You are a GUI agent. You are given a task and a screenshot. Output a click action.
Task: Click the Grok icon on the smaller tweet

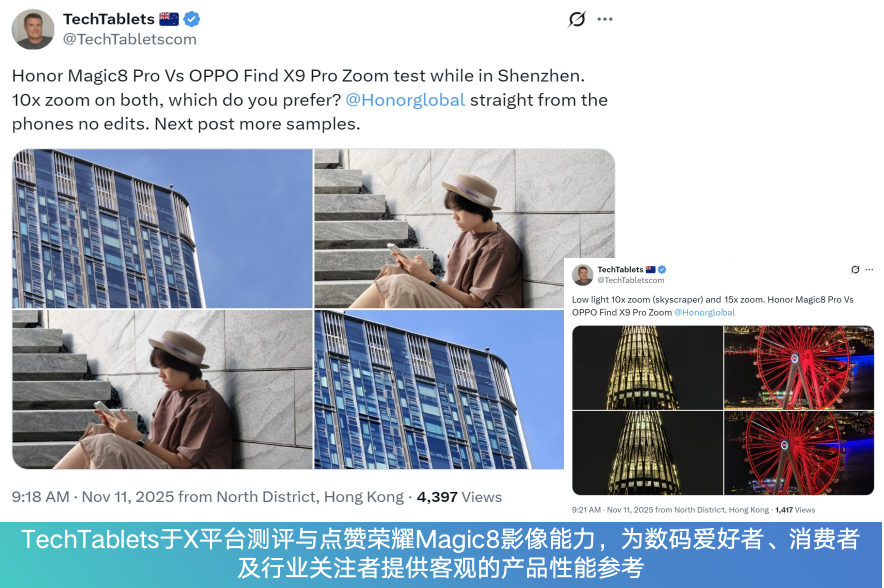pos(855,269)
